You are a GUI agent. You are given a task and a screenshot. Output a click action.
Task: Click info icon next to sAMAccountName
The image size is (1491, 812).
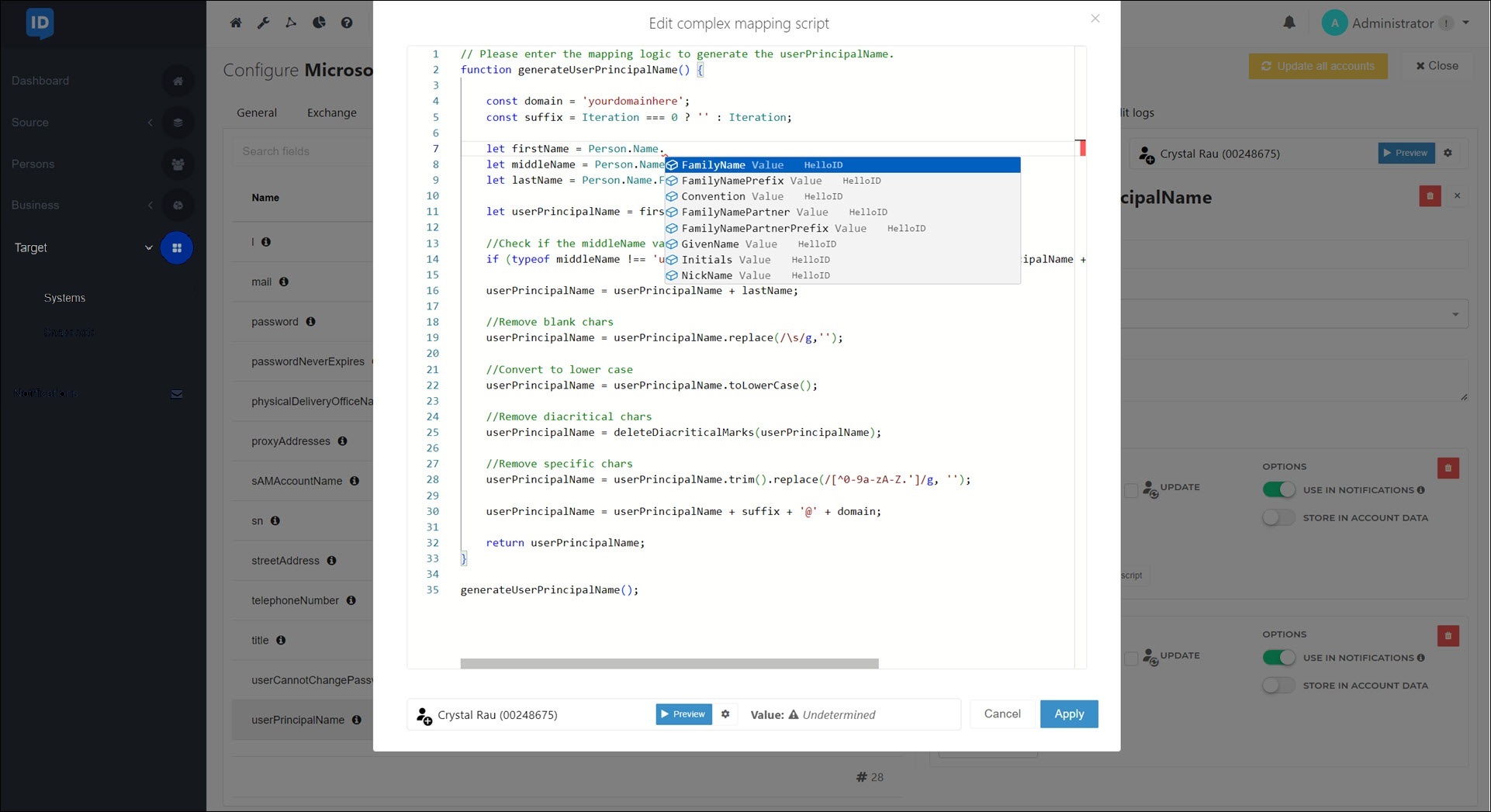click(355, 481)
